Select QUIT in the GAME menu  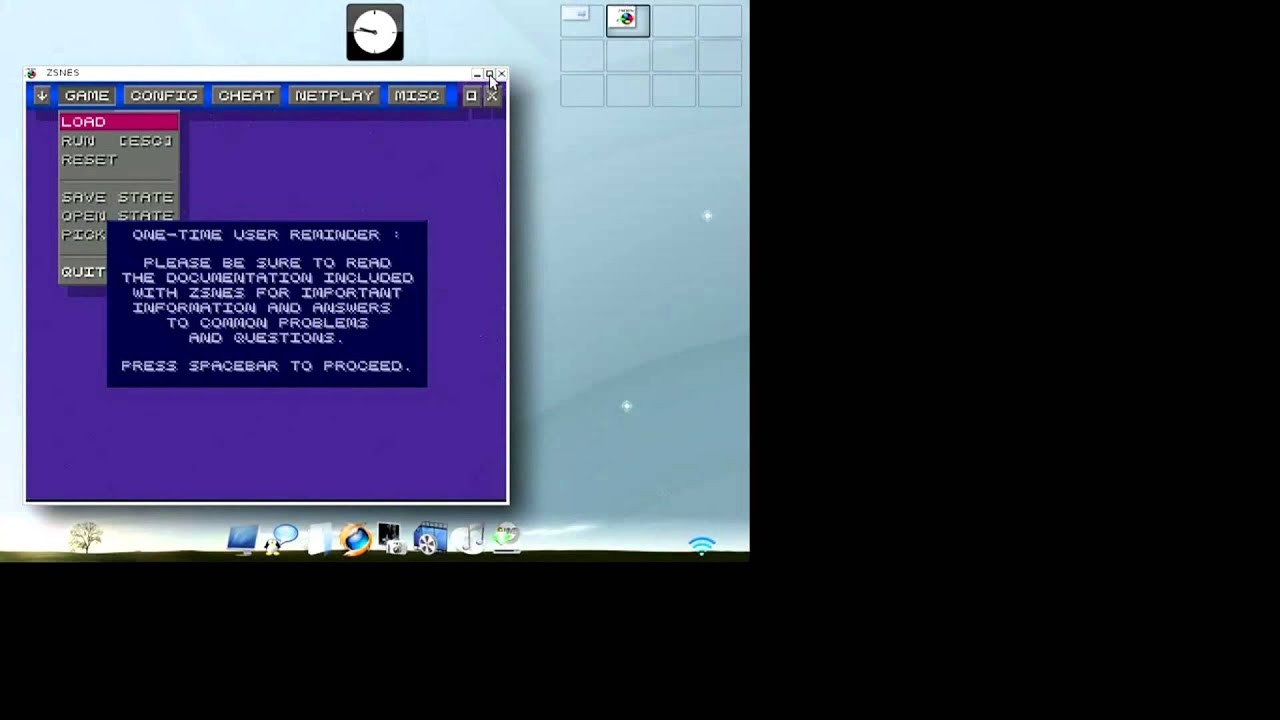[83, 272]
